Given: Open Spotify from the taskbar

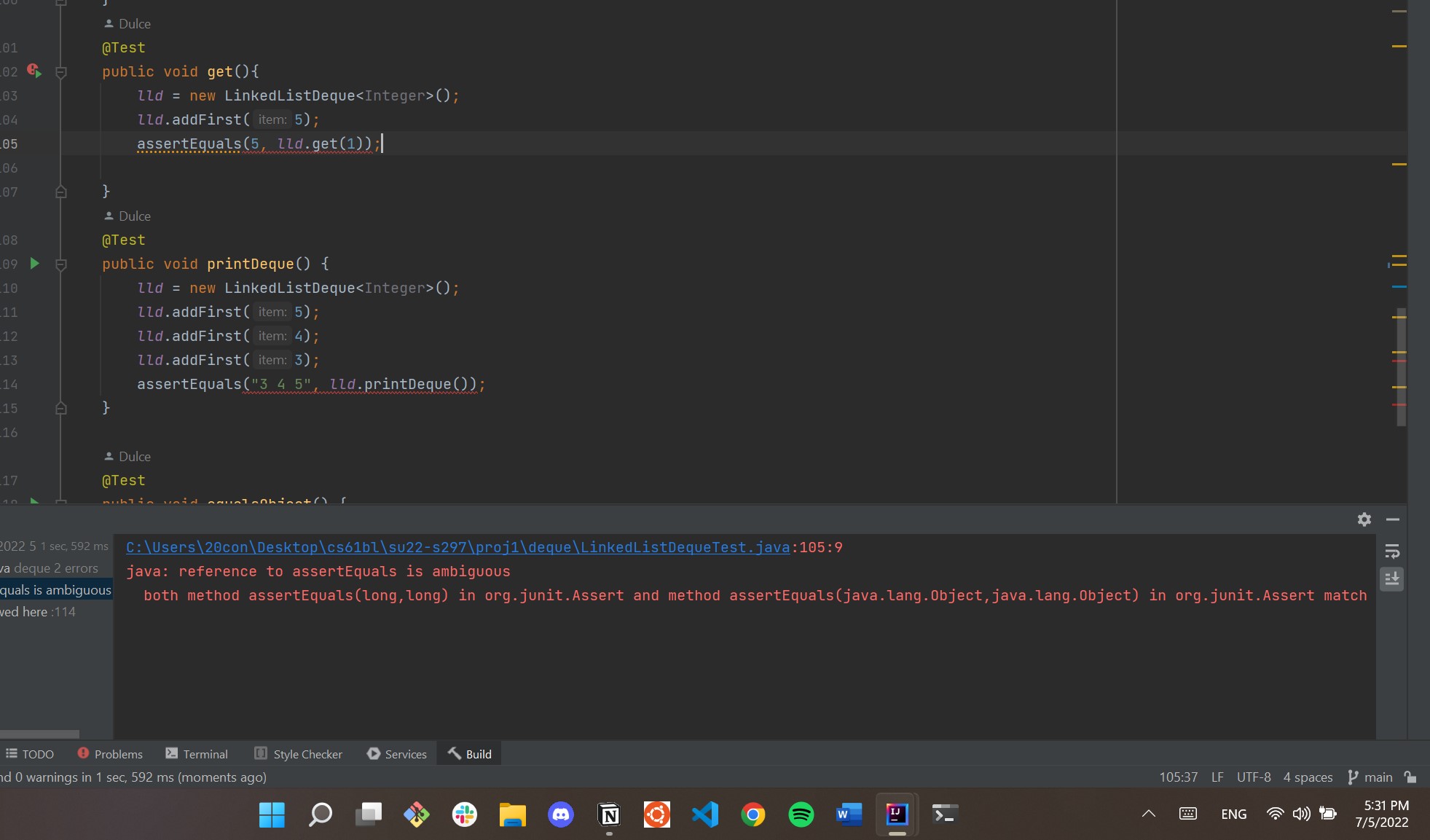Looking at the screenshot, I should (x=801, y=814).
